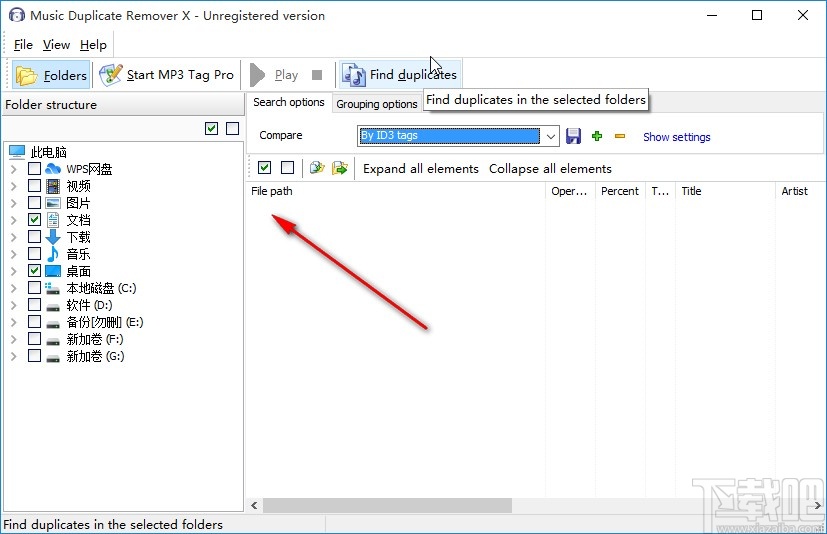The height and width of the screenshot is (534, 827).
Task: Remove preset with orange minus icon
Action: coord(620,136)
